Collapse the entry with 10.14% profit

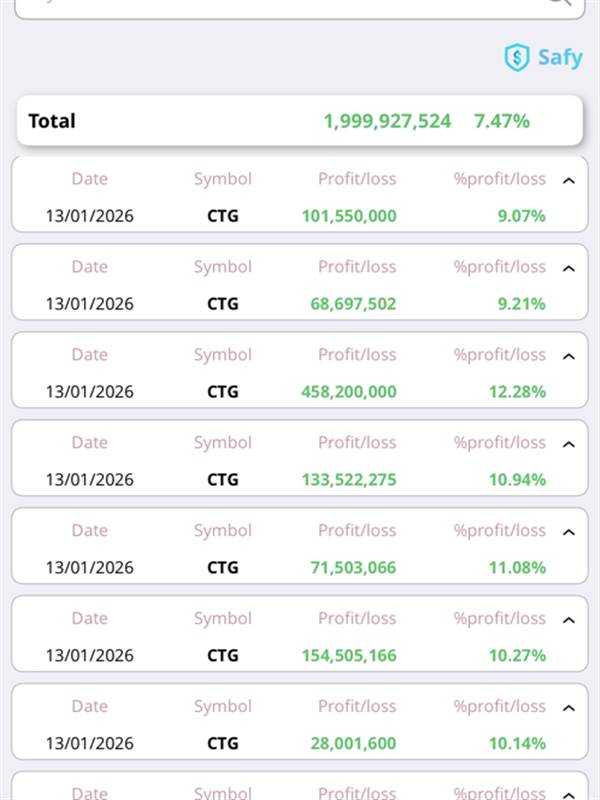(x=569, y=708)
